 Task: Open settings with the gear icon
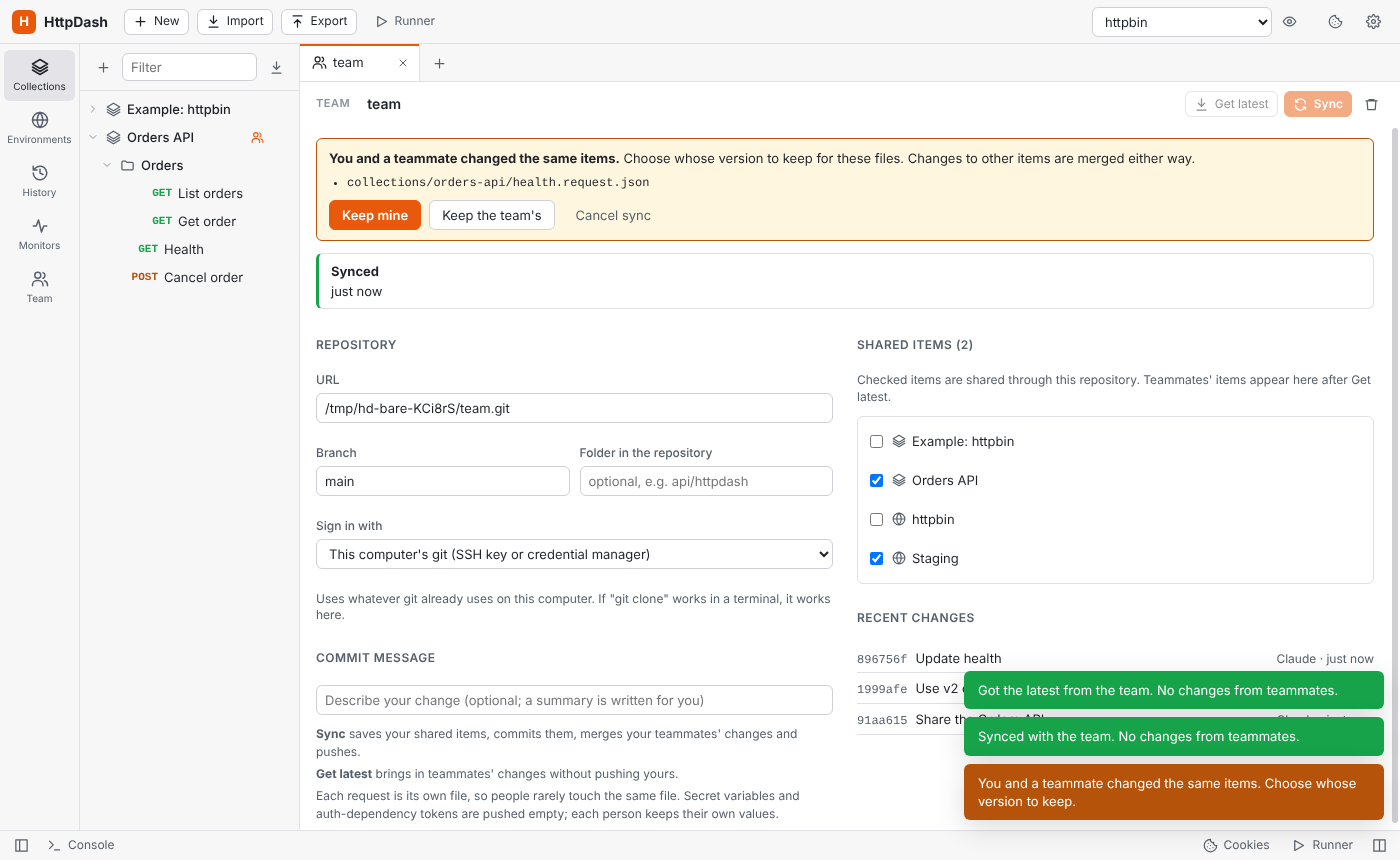click(1374, 22)
